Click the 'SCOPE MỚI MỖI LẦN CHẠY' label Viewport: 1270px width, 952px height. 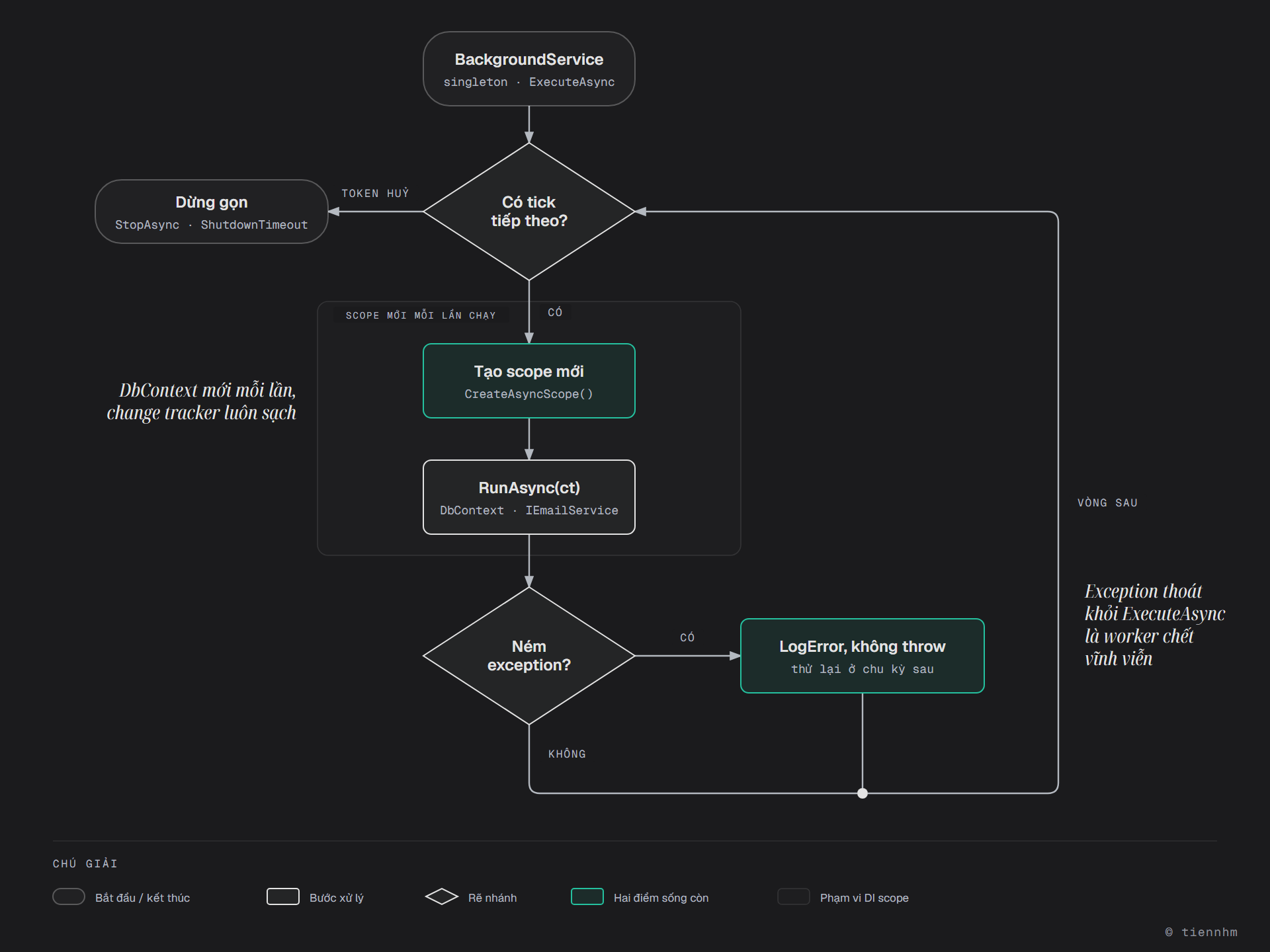421,315
